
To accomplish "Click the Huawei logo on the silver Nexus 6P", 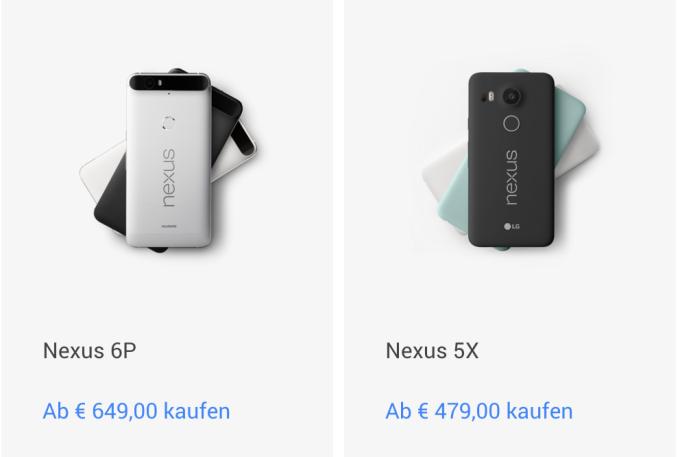I will [x=169, y=226].
